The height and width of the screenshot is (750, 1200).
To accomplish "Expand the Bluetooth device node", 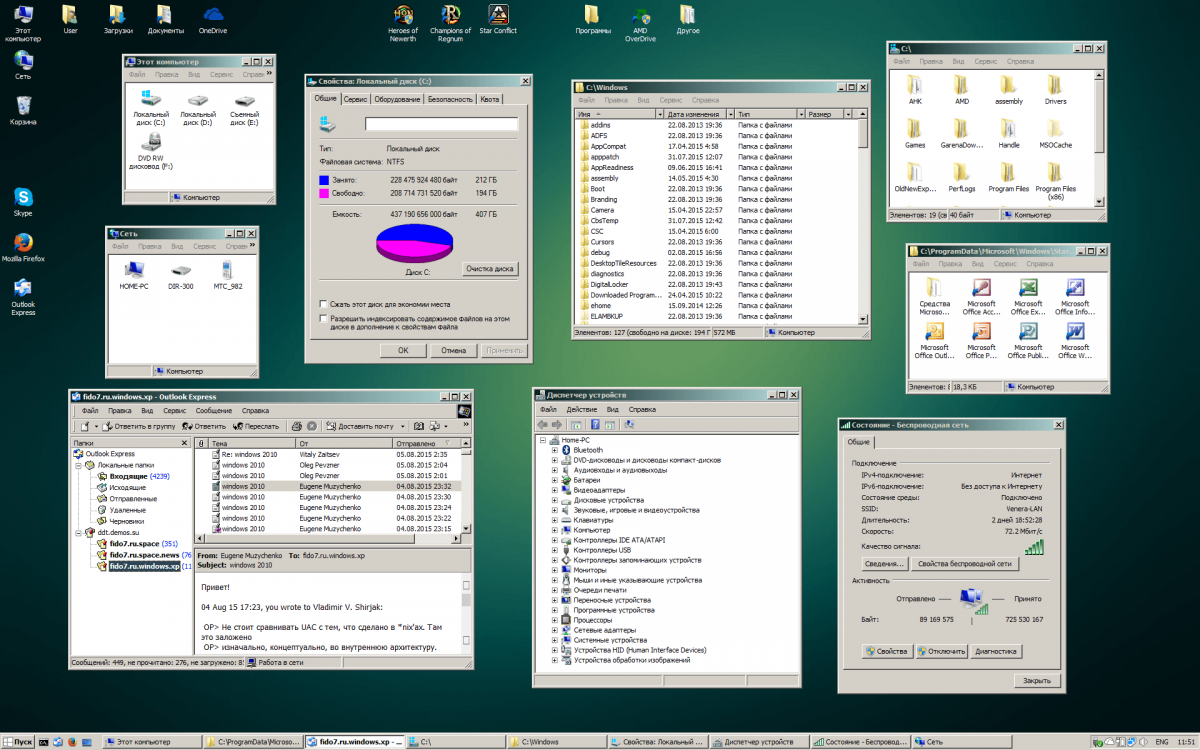I will (554, 450).
